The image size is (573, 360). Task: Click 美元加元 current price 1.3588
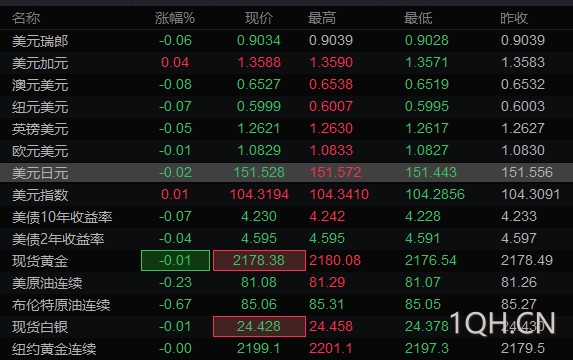click(x=259, y=62)
